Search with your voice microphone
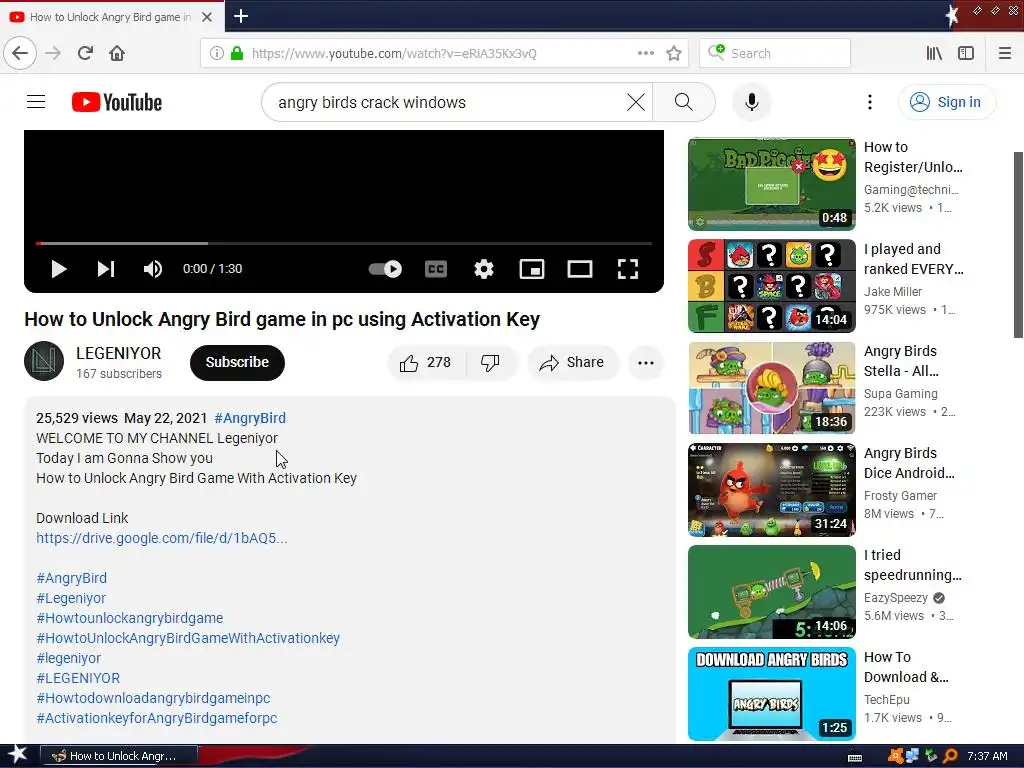The width and height of the screenshot is (1024, 768). (x=752, y=102)
